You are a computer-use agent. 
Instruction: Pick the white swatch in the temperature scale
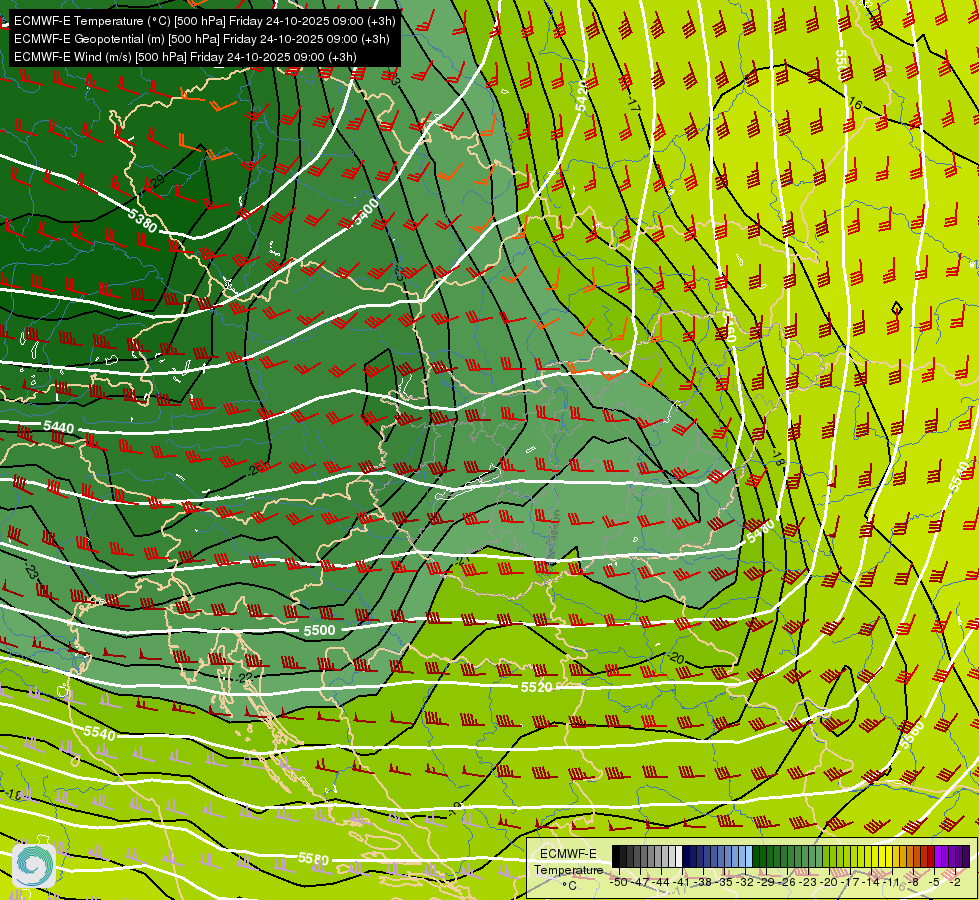[679, 856]
